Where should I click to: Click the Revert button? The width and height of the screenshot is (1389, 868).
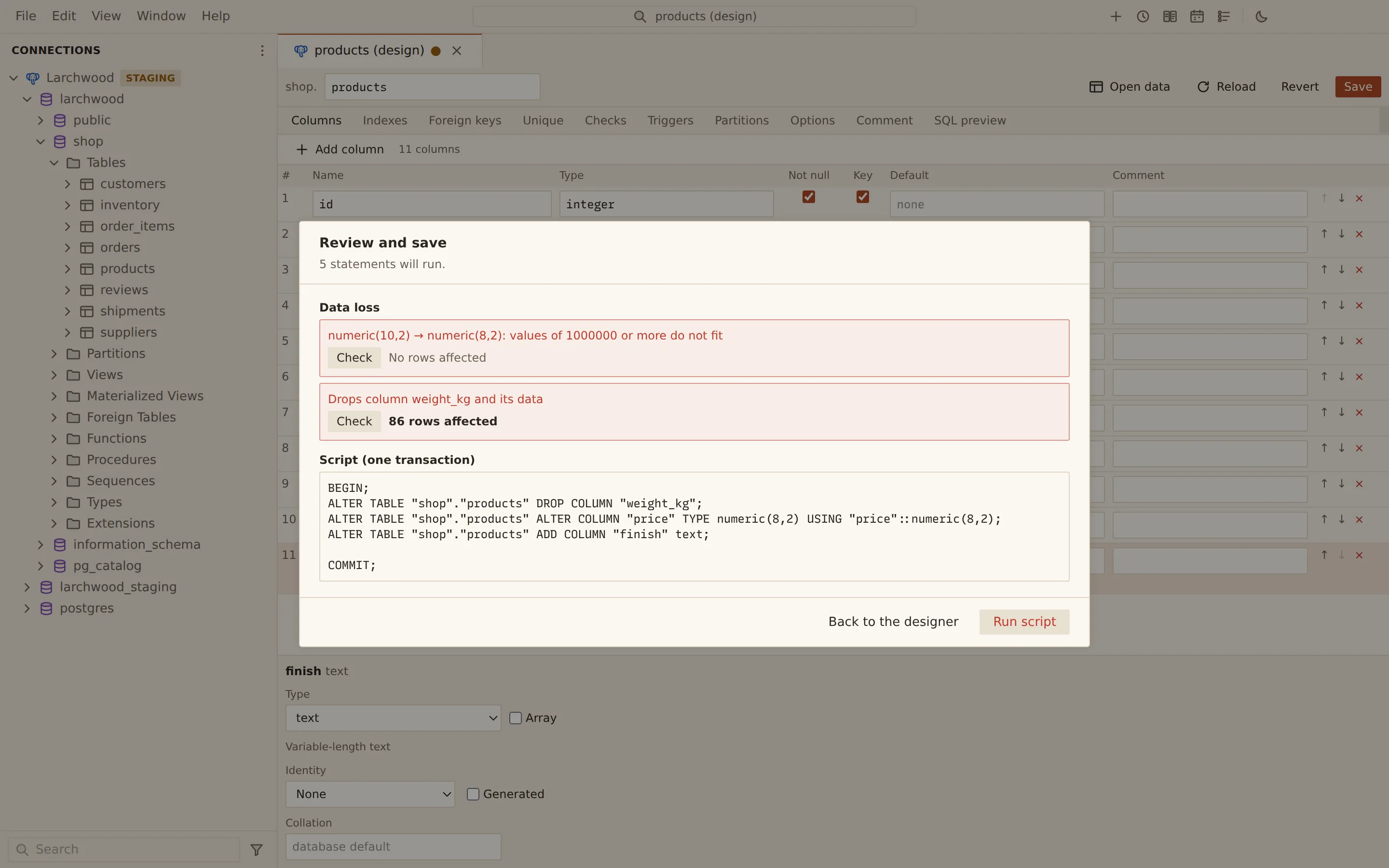(x=1299, y=87)
